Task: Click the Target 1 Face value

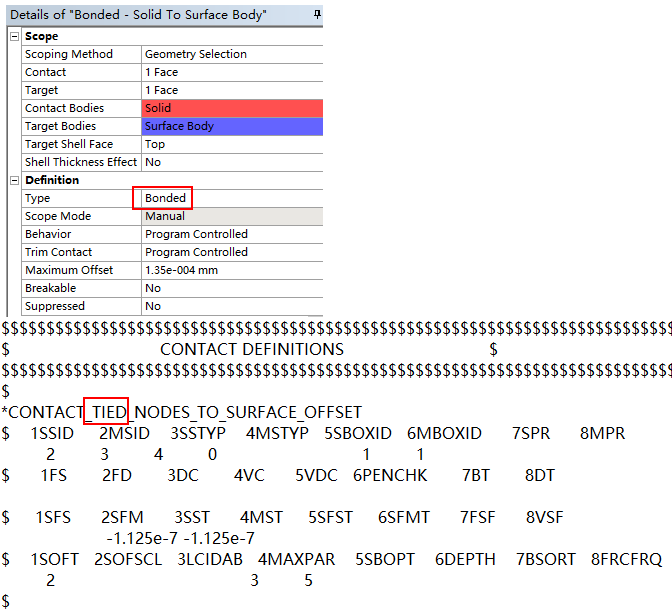Action: [232, 90]
